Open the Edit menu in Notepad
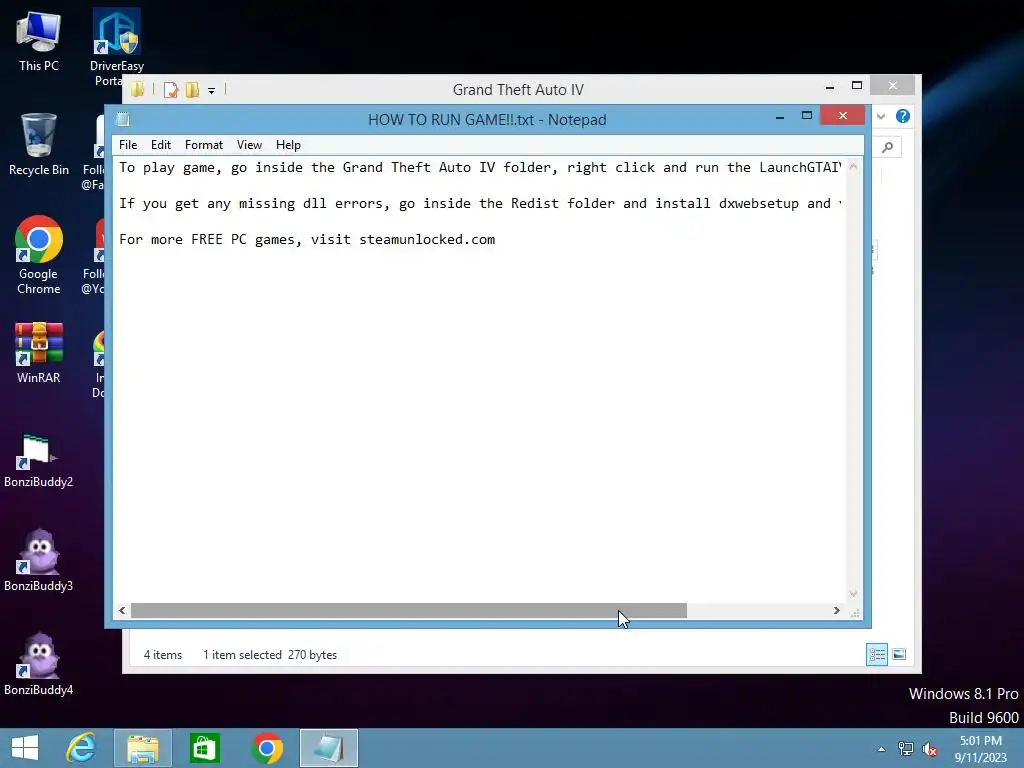The height and width of the screenshot is (768, 1024). (161, 145)
